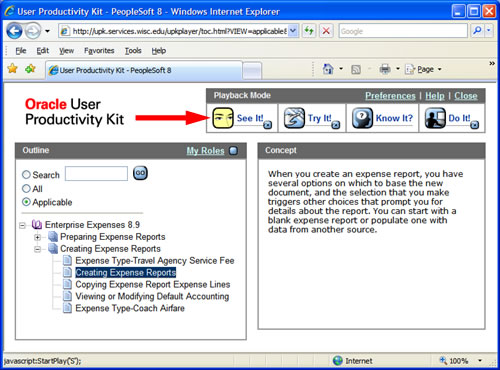The image size is (500, 370).
Task: Click the zoom level magnifier in status bar
Action: click(443, 360)
